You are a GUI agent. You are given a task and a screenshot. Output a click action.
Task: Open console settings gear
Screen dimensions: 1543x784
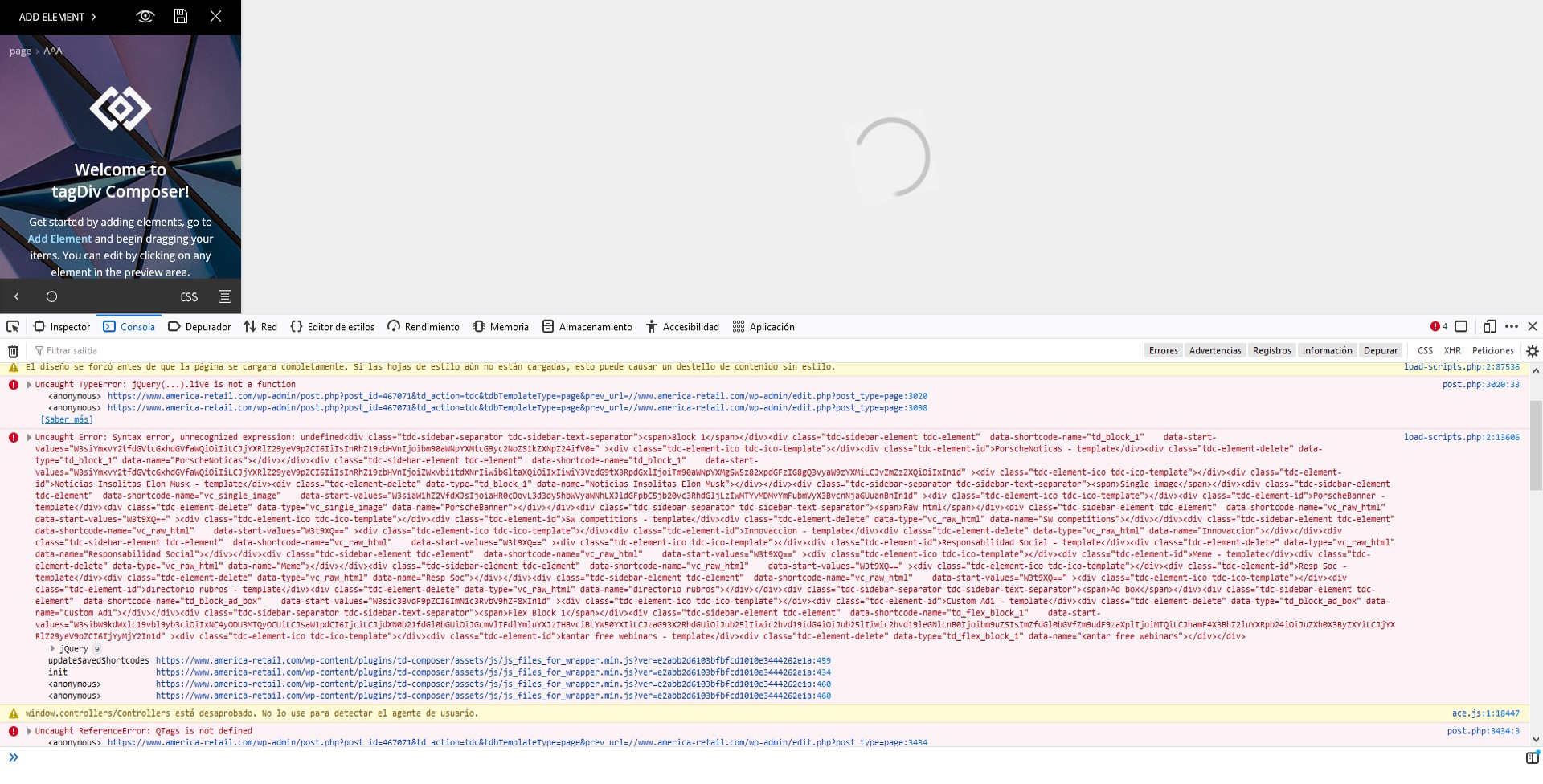coord(1533,351)
